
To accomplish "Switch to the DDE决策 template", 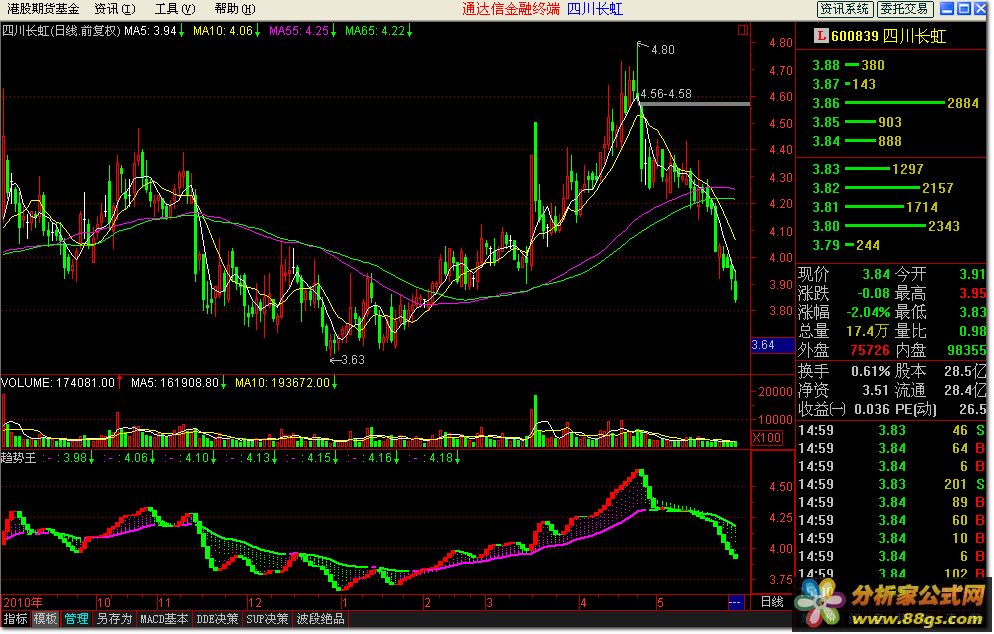I will (x=217, y=619).
